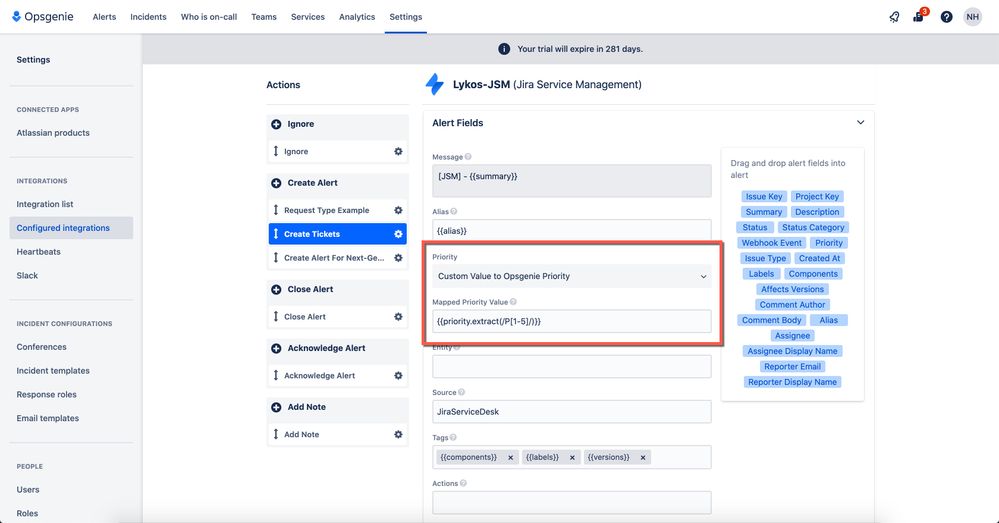
Task: Click the Mapped Priority Value field
Action: pos(571,322)
